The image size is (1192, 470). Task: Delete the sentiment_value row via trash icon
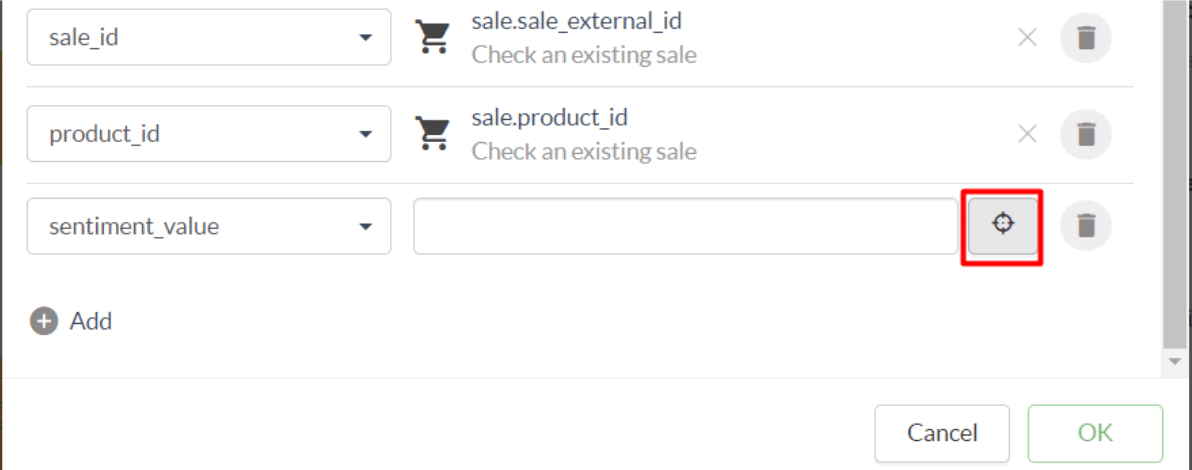pos(1086,226)
